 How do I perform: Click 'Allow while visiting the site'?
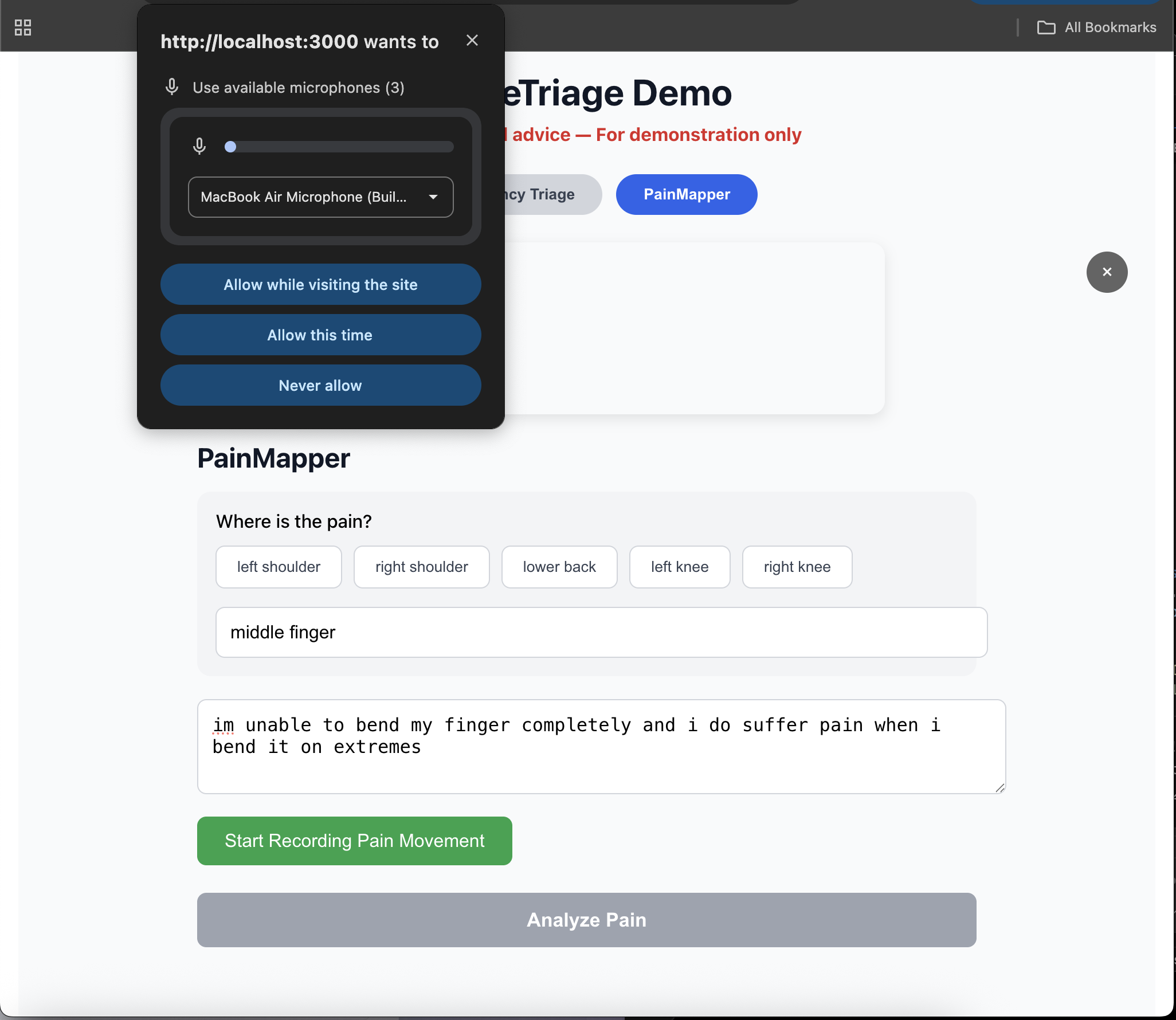click(320, 285)
